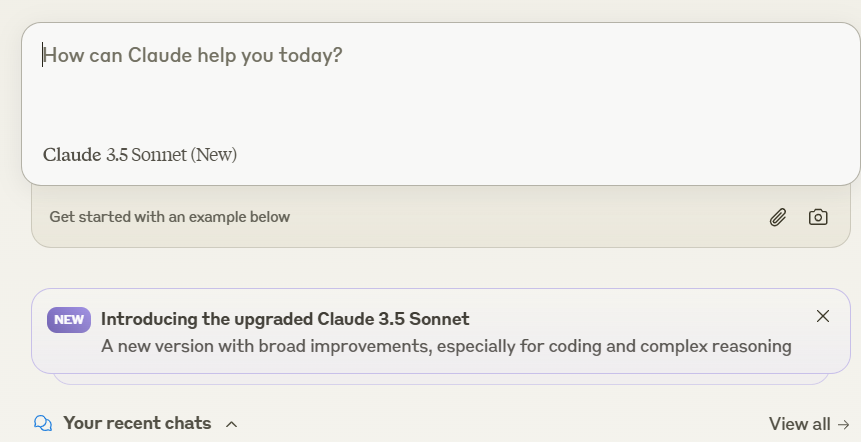Open the Claude 3.5 Sonnet (New) model selector
This screenshot has height=442, width=861.
(x=140, y=155)
